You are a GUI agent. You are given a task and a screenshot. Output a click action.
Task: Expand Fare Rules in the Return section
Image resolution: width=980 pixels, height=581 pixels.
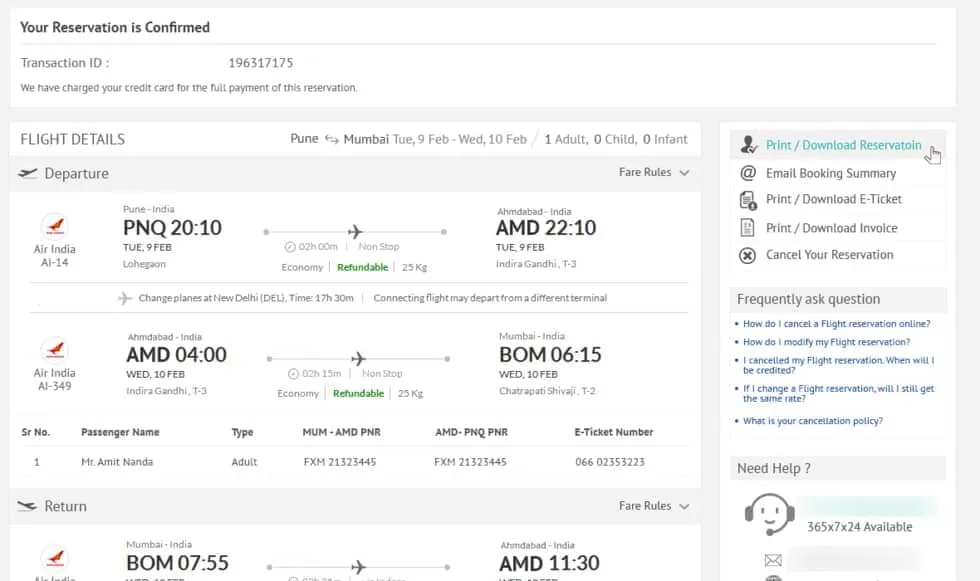click(654, 506)
